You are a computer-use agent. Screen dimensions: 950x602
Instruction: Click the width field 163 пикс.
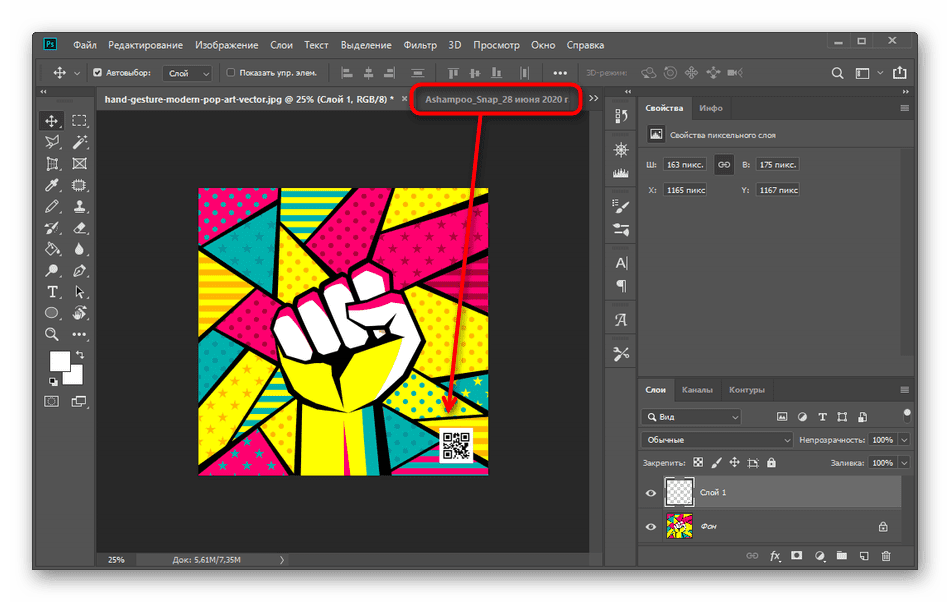[x=685, y=165]
